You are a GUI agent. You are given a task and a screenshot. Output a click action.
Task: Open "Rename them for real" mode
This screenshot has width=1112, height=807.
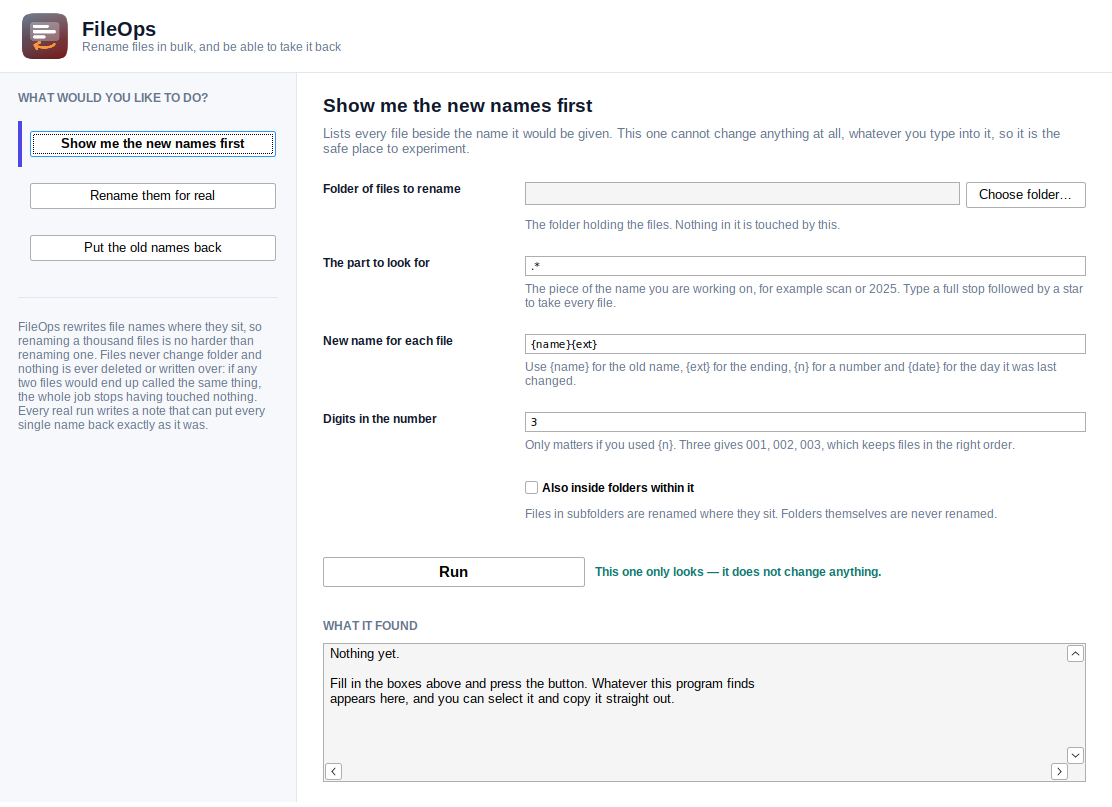152,196
